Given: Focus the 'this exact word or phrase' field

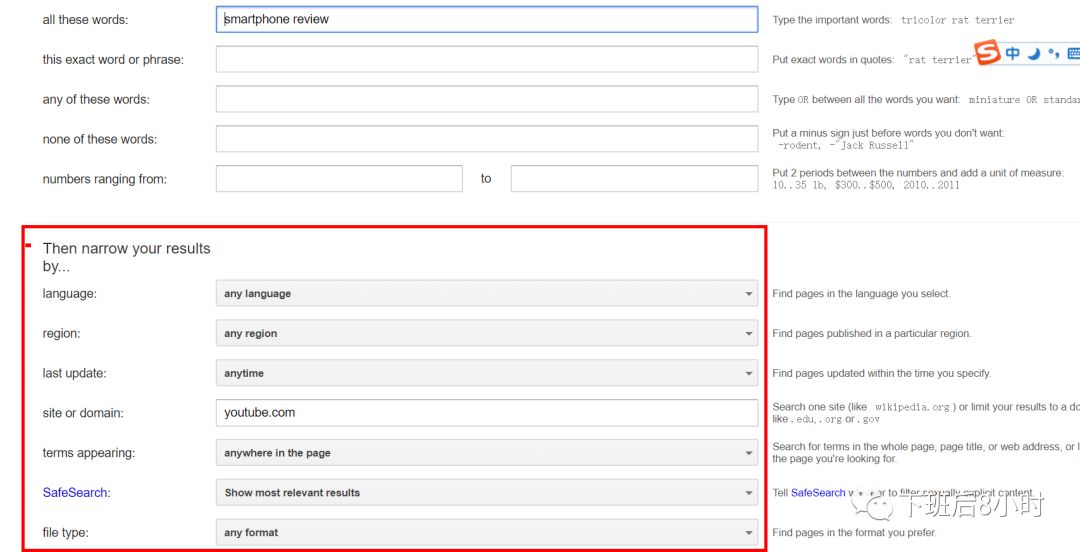Looking at the screenshot, I should point(486,59).
